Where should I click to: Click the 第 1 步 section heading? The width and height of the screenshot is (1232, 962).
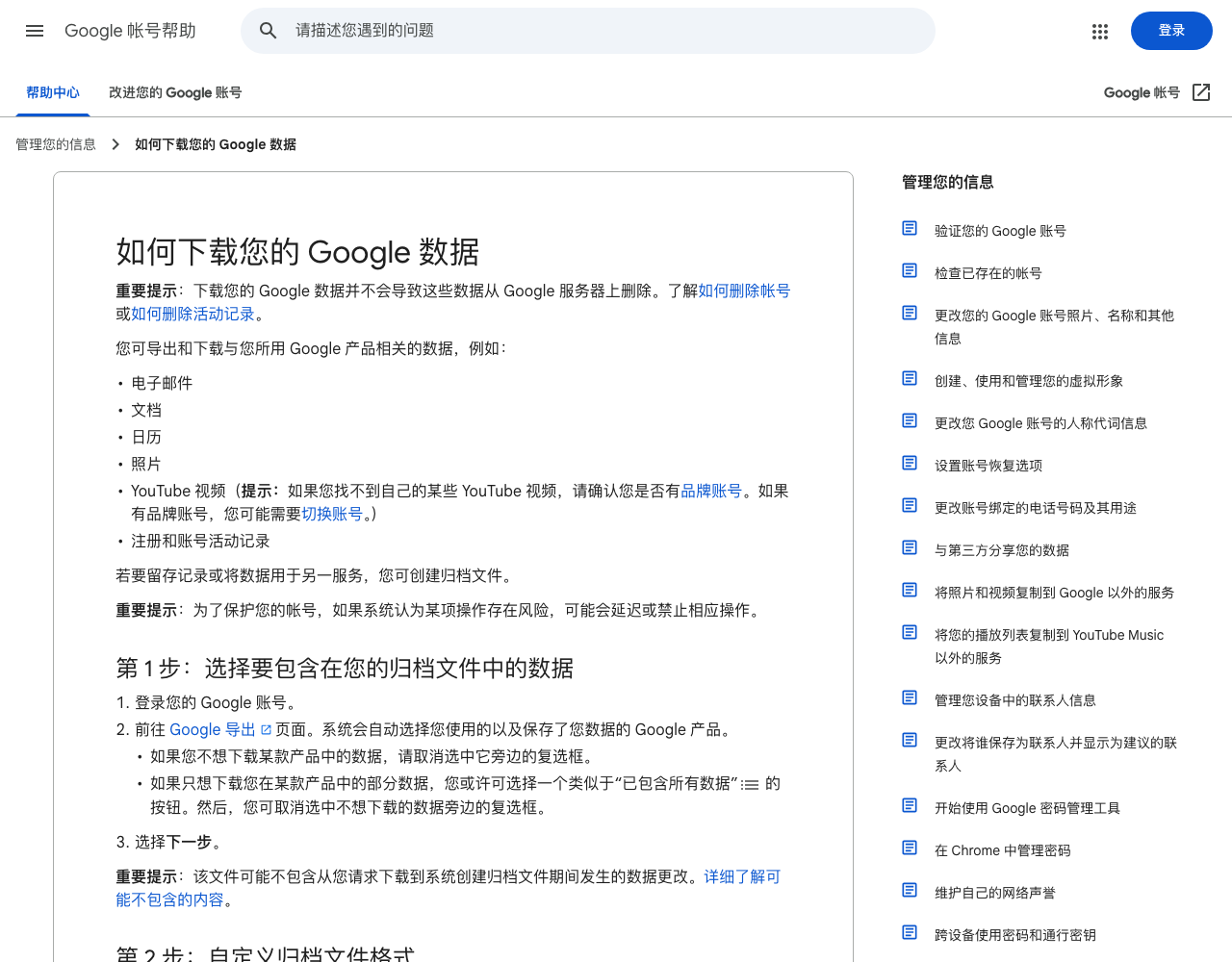click(345, 668)
